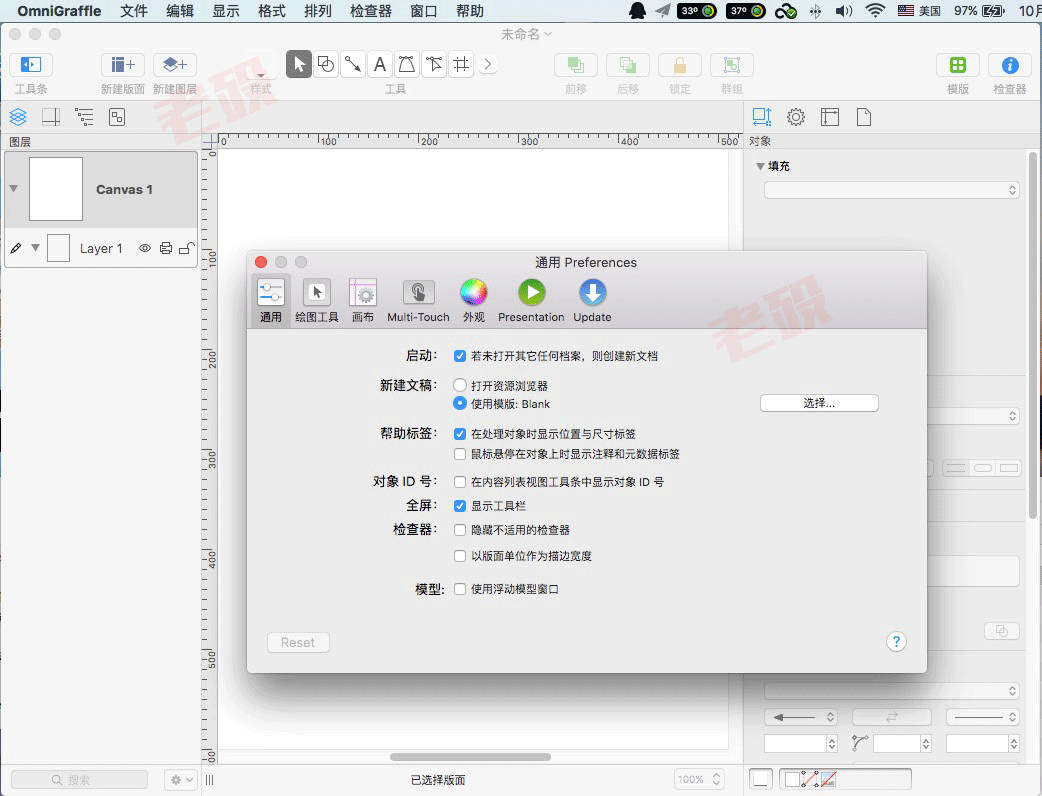Image resolution: width=1042 pixels, height=796 pixels.
Task: Collapse the 填充 fill section
Action: [x=760, y=166]
